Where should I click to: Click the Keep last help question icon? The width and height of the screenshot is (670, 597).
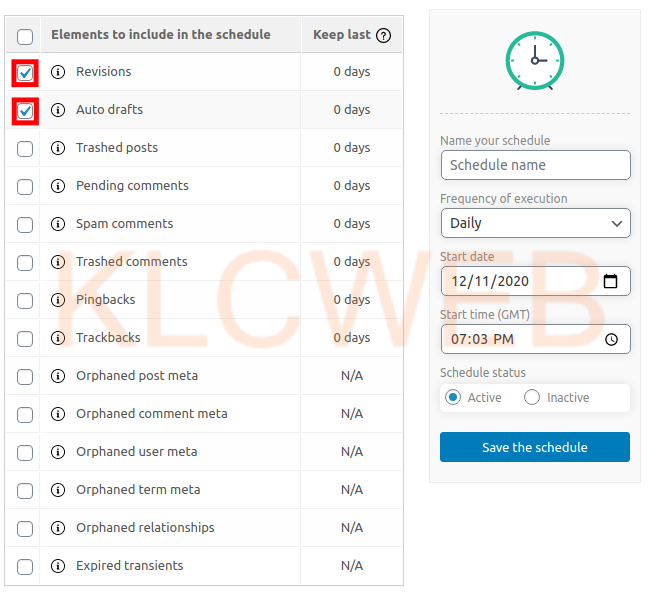click(383, 35)
